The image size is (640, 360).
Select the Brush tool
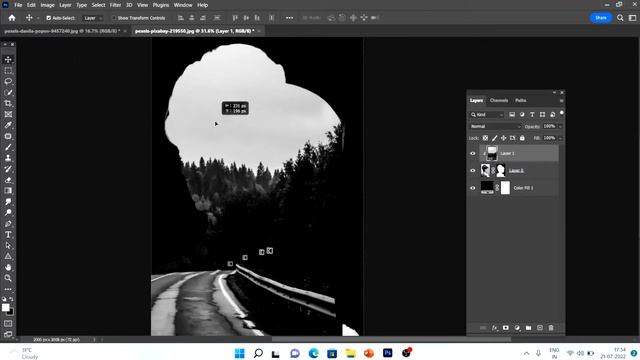(x=8, y=147)
